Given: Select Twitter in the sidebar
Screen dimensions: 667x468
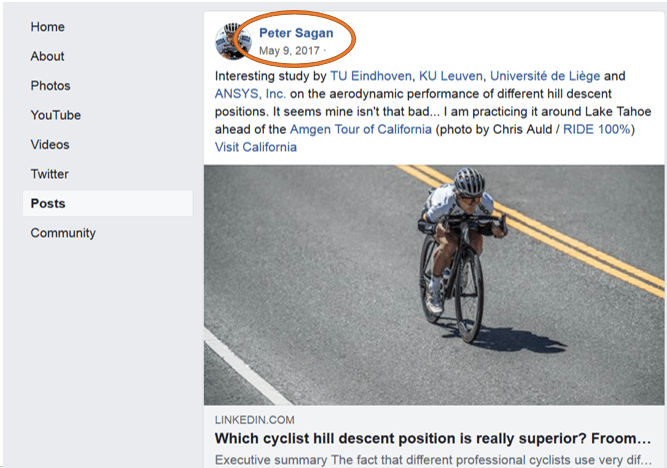Looking at the screenshot, I should [x=49, y=174].
